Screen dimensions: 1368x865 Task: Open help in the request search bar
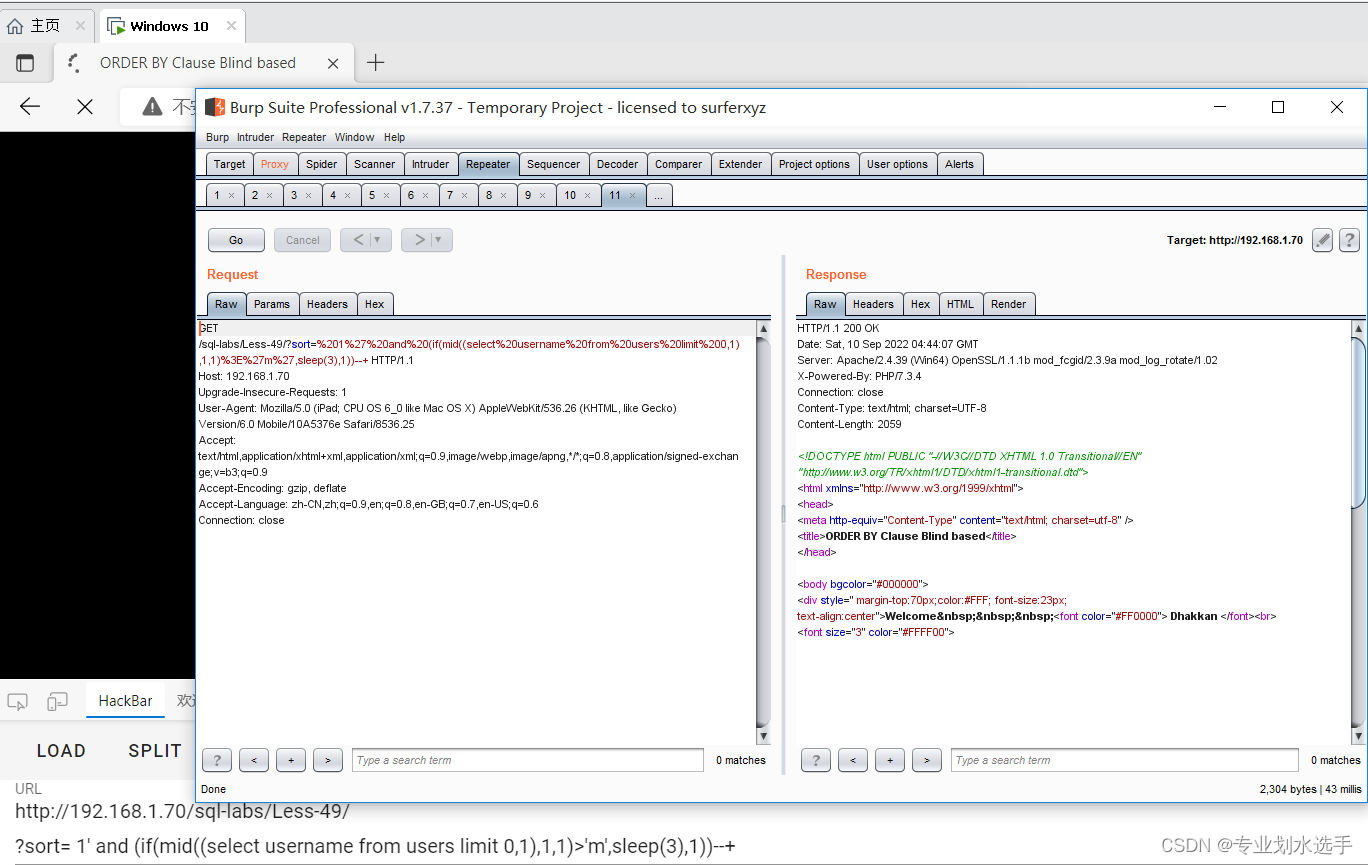coord(217,760)
